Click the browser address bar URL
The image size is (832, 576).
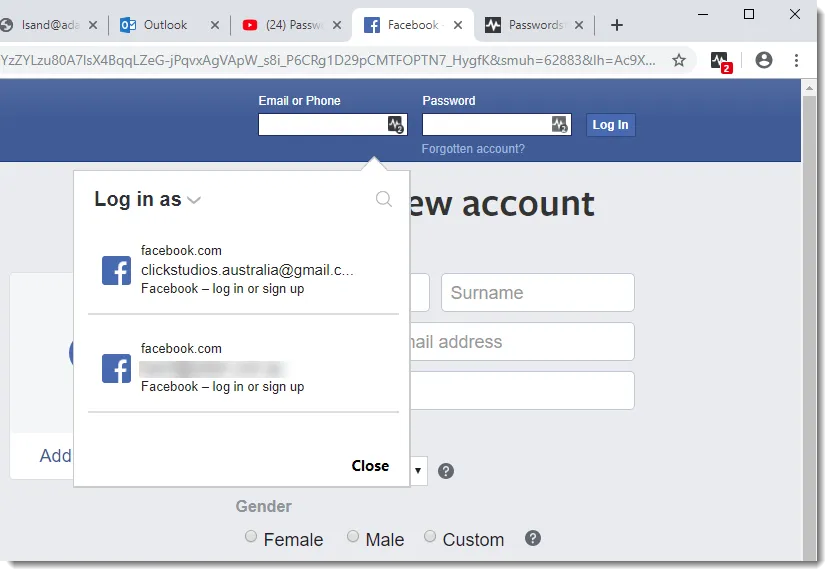click(x=329, y=60)
